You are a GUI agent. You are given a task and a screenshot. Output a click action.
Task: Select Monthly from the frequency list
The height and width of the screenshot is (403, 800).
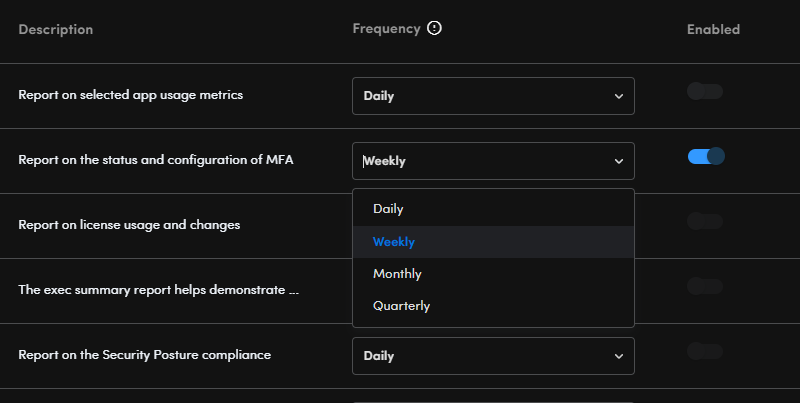click(x=397, y=274)
